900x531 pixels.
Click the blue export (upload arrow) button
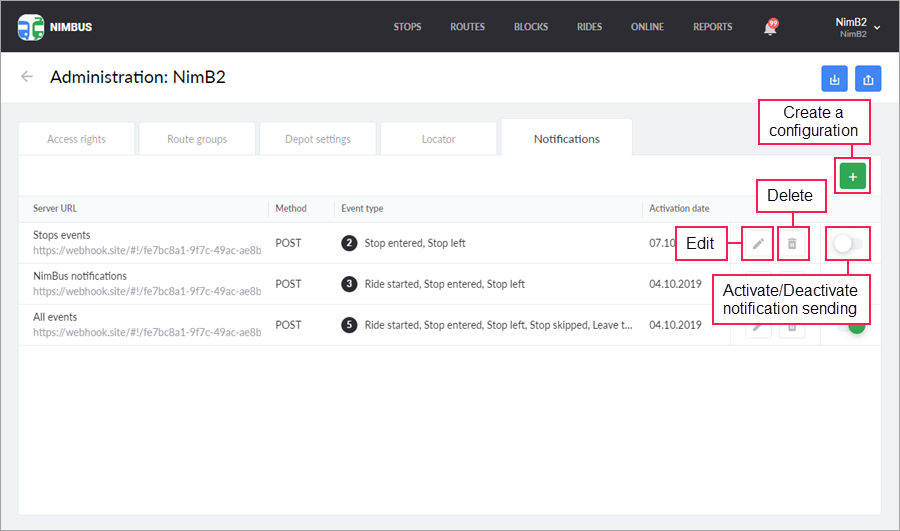click(x=868, y=78)
